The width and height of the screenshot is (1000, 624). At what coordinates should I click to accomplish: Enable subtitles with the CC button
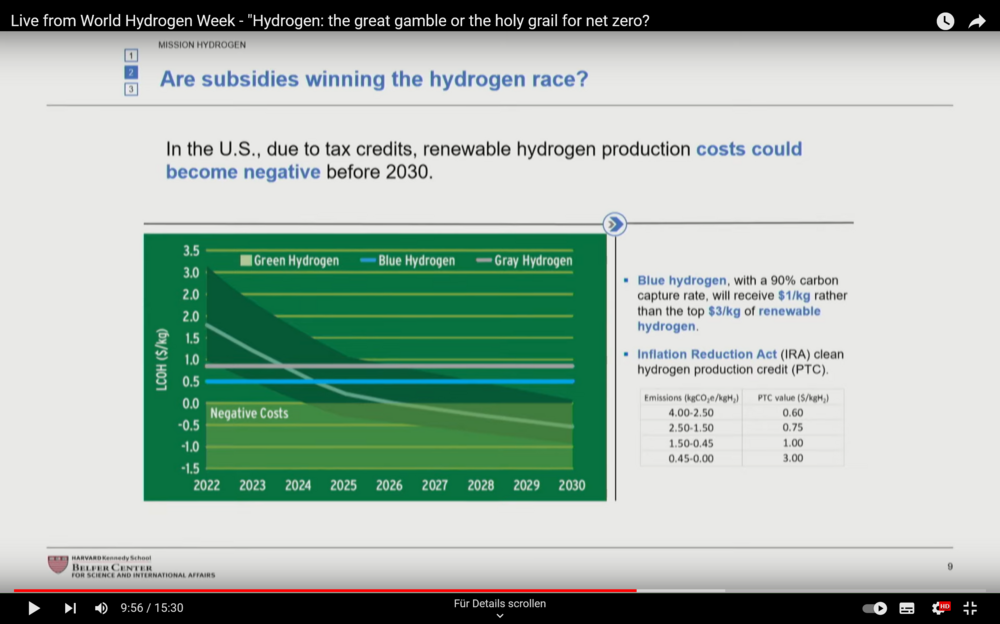point(906,607)
